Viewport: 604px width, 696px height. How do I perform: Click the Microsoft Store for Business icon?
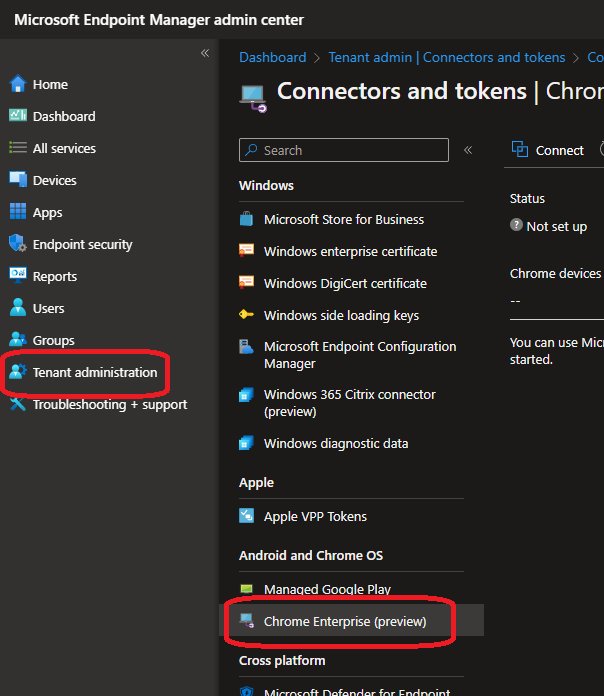[x=247, y=219]
